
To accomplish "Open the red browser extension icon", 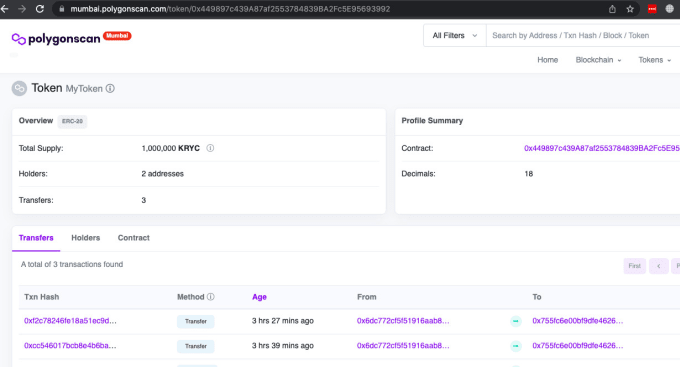I will pos(652,9).
